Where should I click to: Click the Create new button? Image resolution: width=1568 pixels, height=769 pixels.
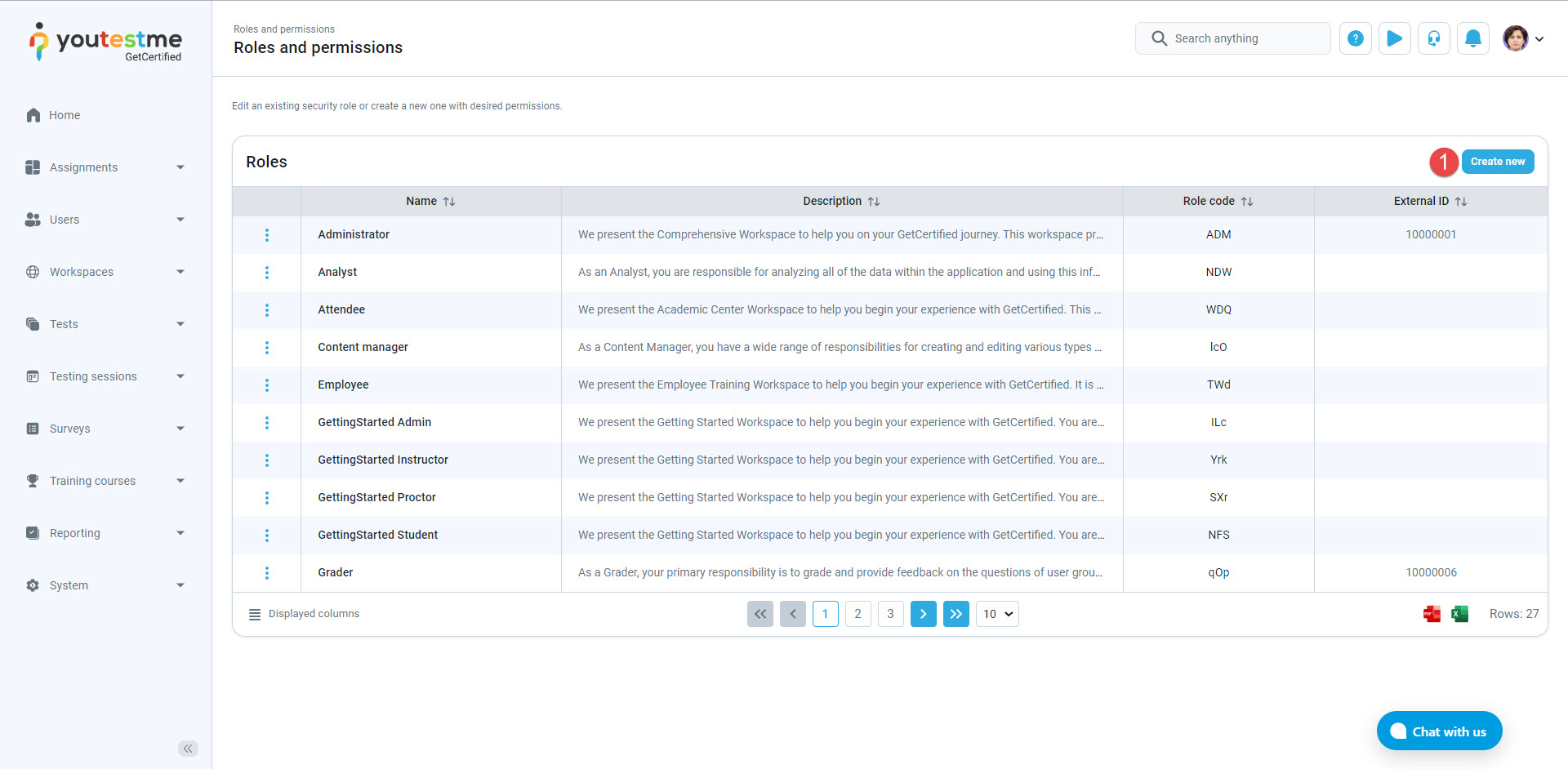[1497, 162]
